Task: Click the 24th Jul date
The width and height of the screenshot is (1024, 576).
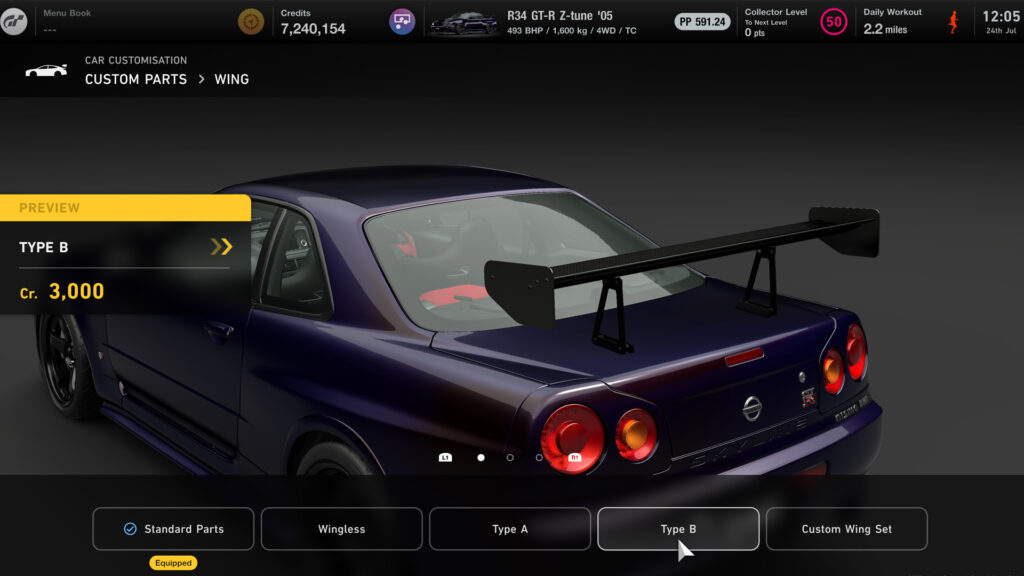Action: (1001, 31)
